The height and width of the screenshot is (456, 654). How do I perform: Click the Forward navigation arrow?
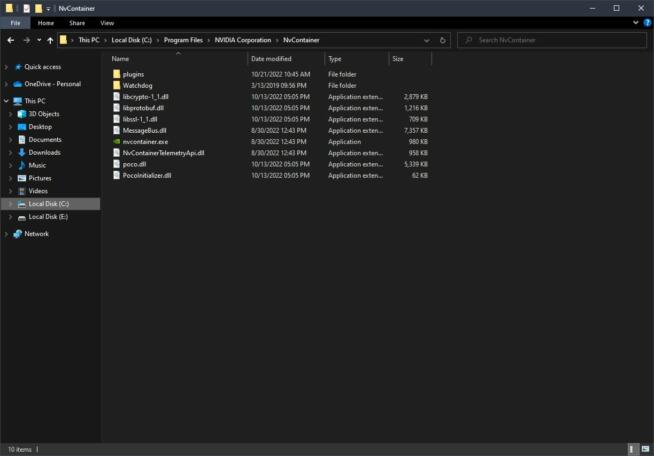pos(26,40)
